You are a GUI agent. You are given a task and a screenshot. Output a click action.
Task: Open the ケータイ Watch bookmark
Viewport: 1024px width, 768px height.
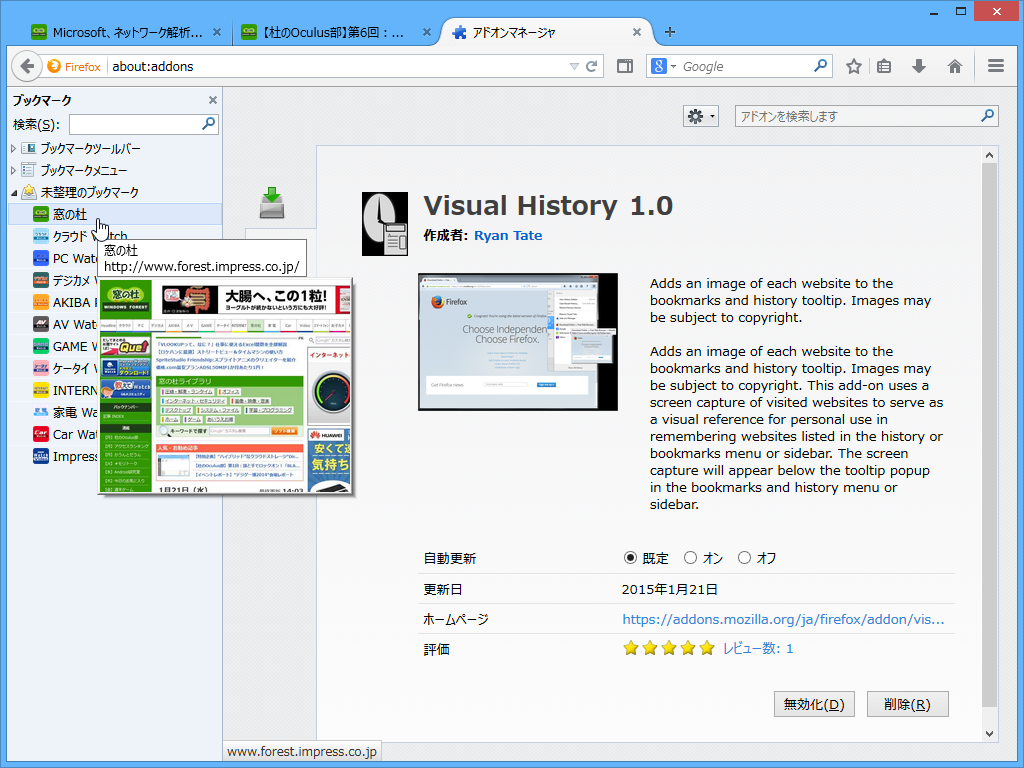(x=64, y=368)
